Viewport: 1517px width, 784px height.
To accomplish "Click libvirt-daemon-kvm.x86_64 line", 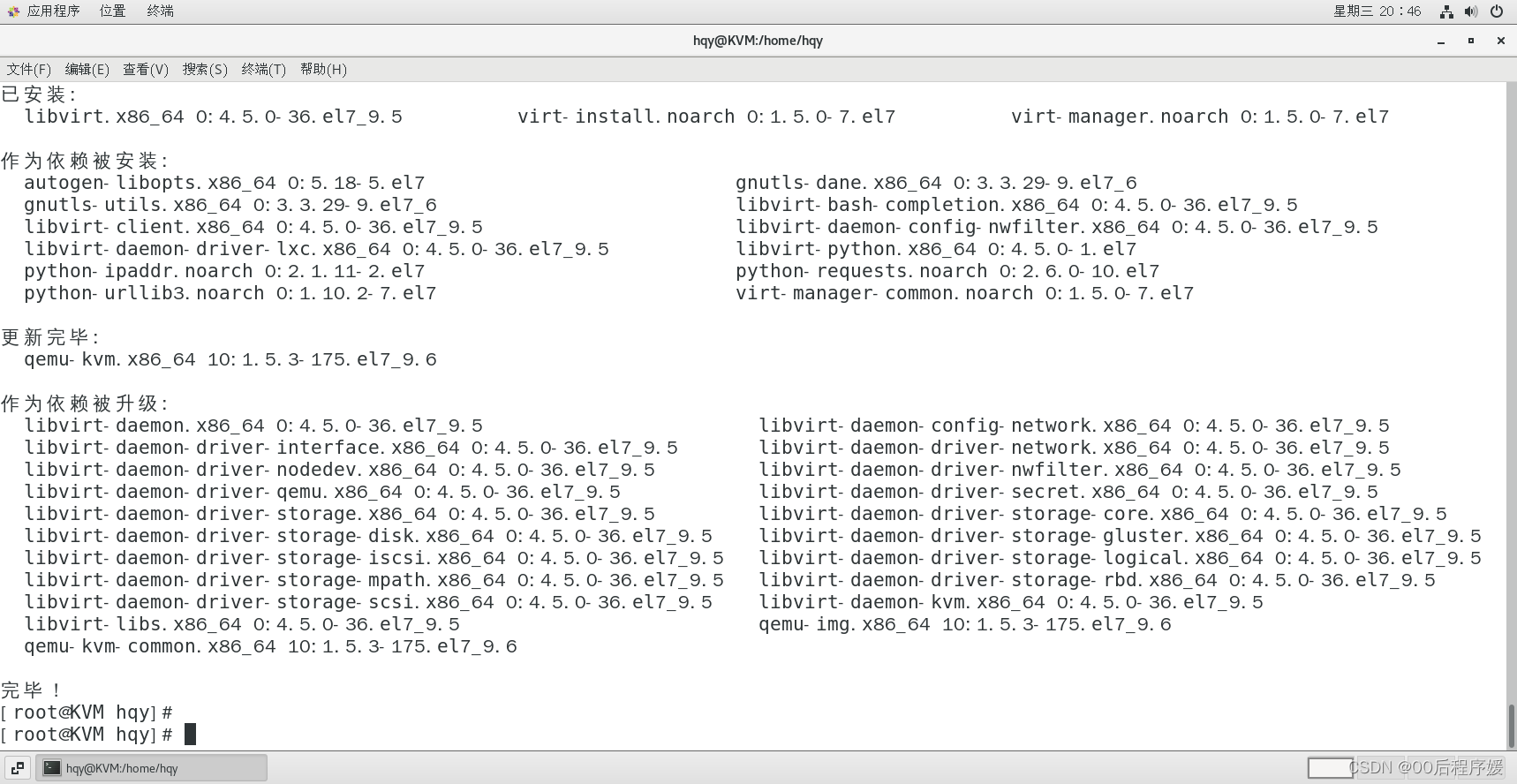I will pos(1011,602).
